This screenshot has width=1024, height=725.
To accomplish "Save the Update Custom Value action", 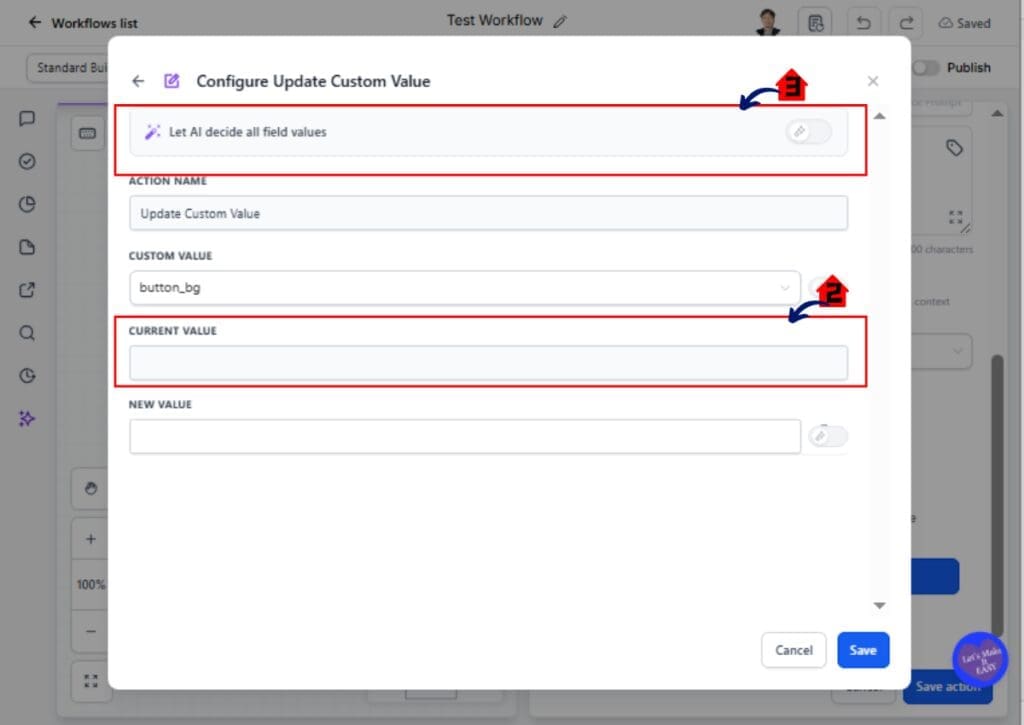I will pyautogui.click(x=863, y=650).
